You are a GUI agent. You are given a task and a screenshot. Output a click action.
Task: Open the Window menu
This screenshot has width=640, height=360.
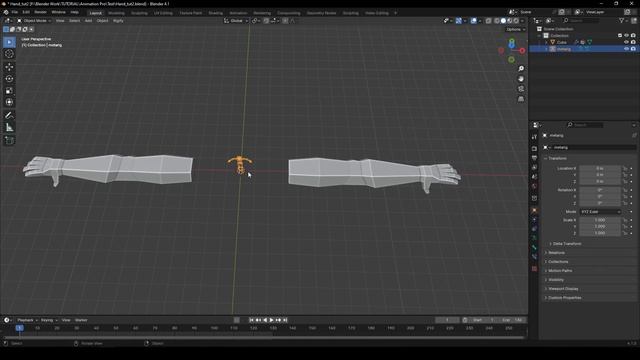point(58,12)
